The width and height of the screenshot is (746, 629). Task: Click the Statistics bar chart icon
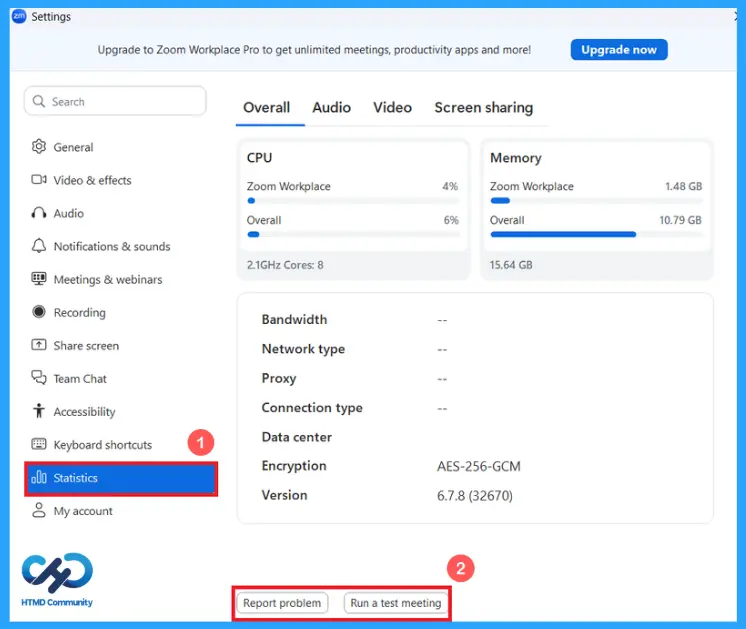click(x=39, y=477)
